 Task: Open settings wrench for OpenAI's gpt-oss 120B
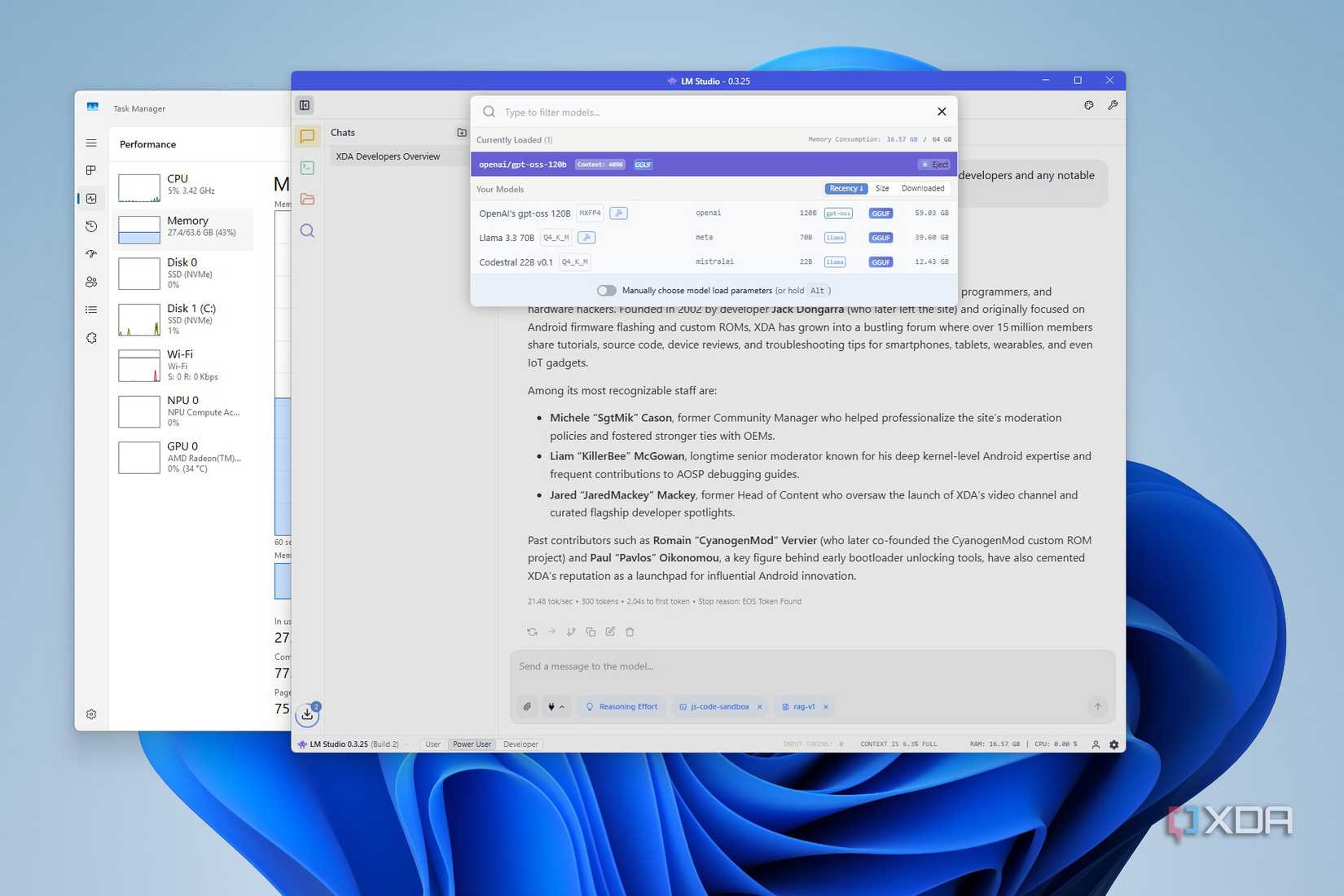(x=619, y=213)
